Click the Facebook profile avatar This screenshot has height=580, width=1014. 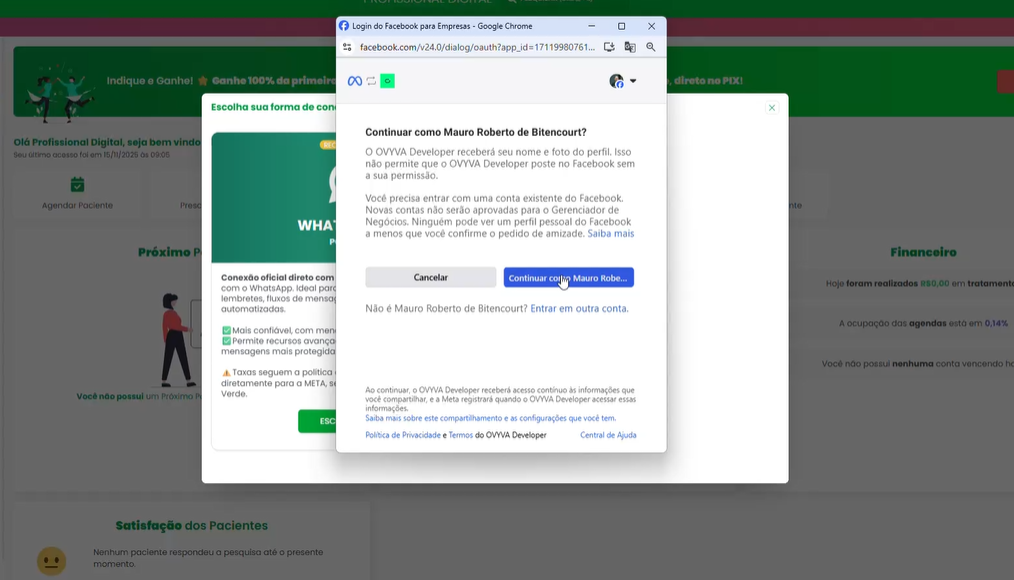click(x=616, y=81)
